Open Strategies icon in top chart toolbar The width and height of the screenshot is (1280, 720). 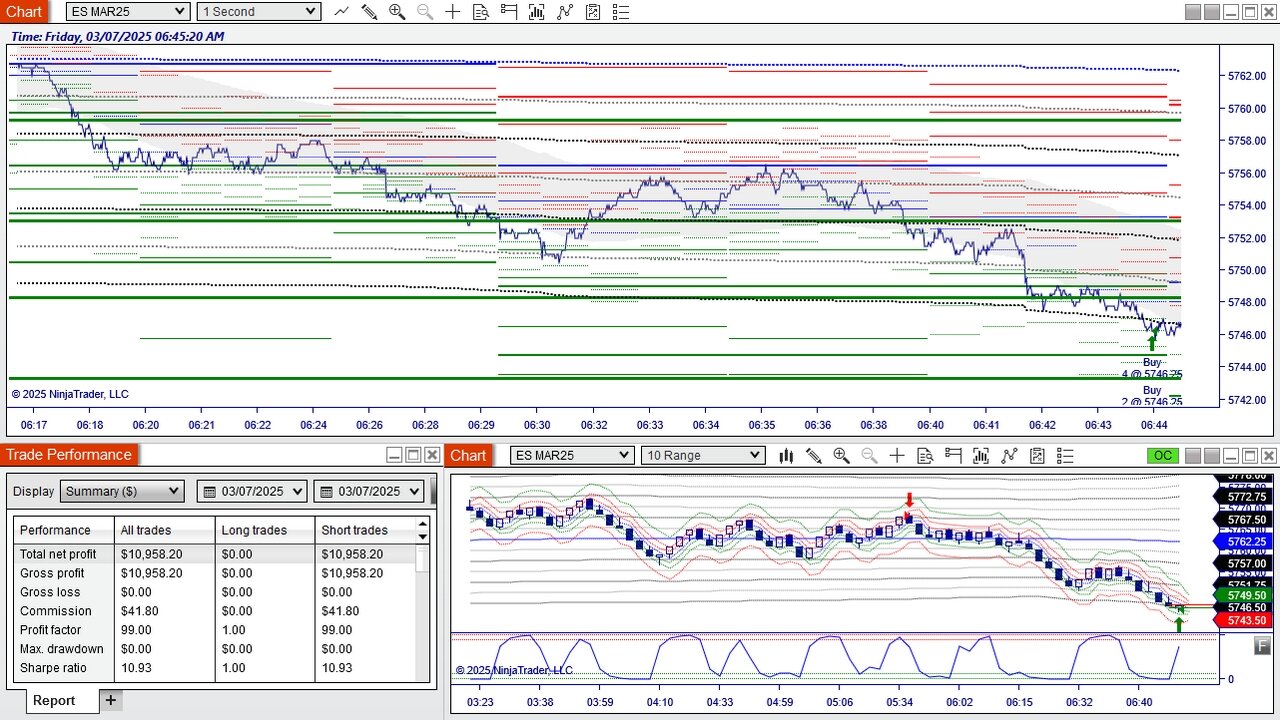(x=593, y=12)
